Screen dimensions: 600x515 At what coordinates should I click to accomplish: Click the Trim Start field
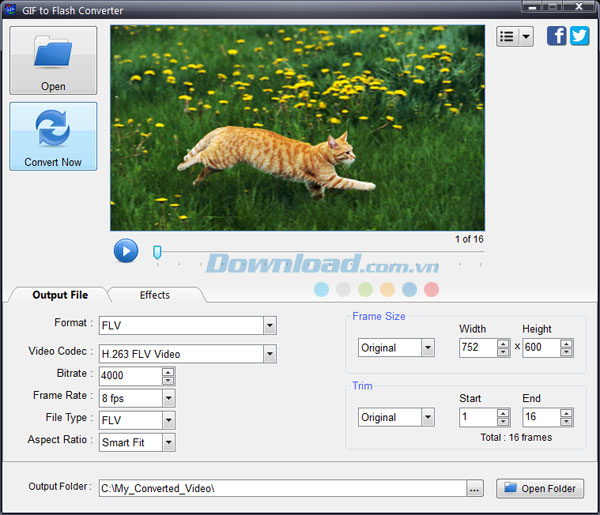478,417
